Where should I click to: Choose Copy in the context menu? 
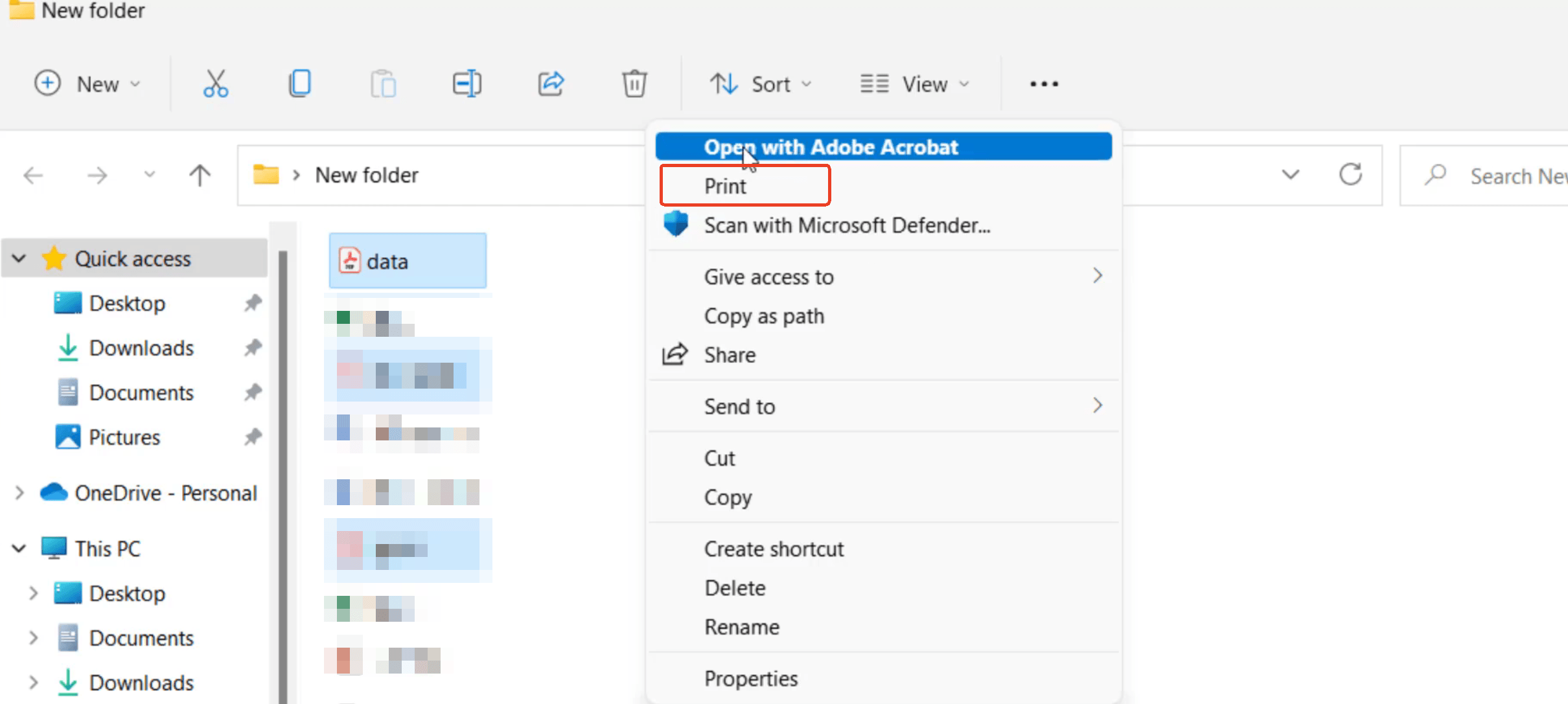click(x=884, y=497)
